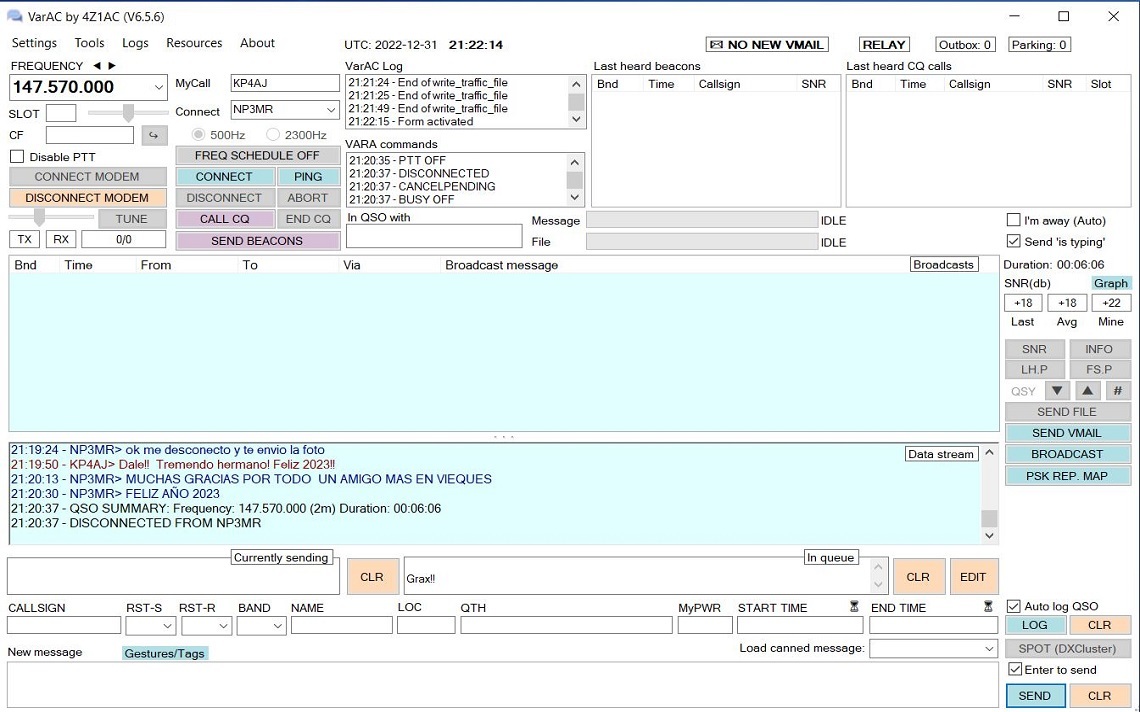Open the PSK REP. MAP button
Image resolution: width=1140 pixels, height=712 pixels.
point(1067,476)
